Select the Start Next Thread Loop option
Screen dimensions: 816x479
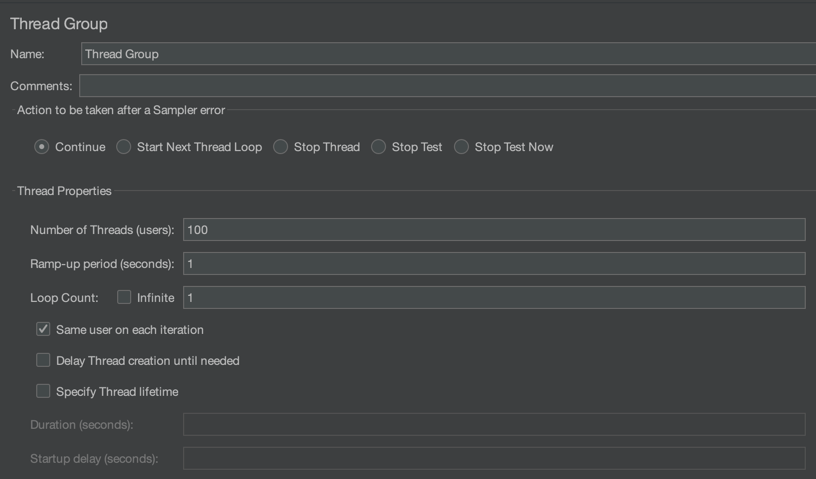[x=124, y=147]
